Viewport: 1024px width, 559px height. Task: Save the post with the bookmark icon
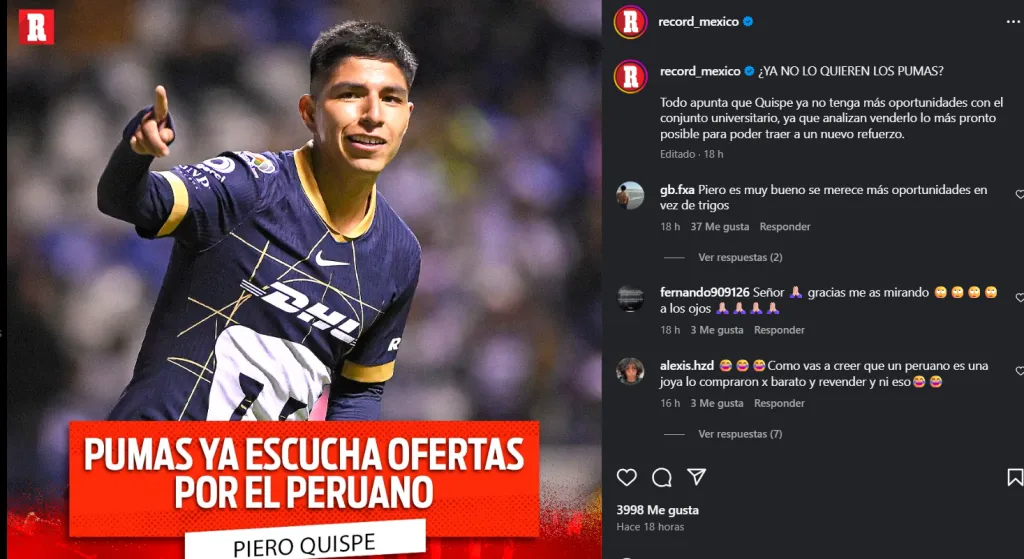pos(1015,477)
